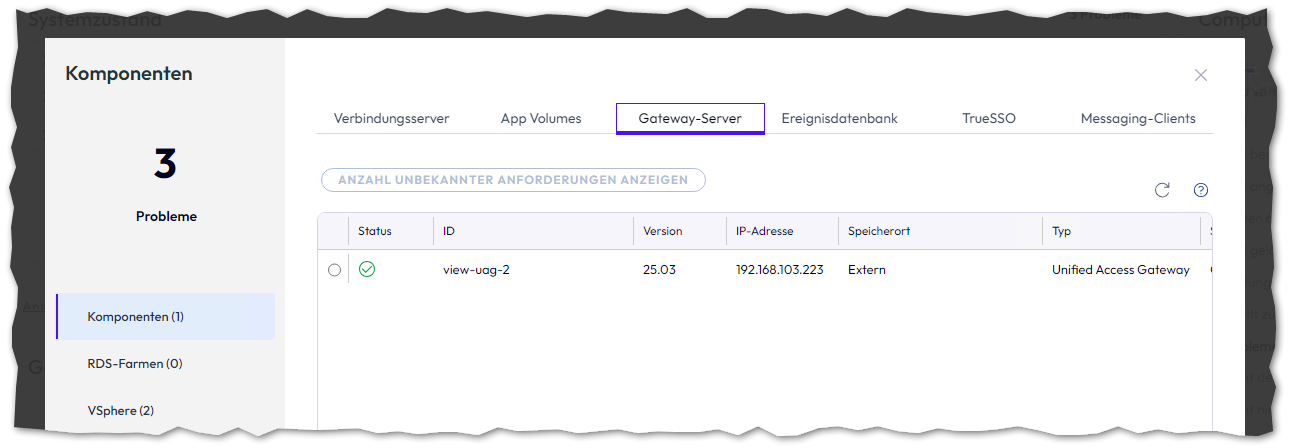Sort by the IP-Adresse column header
The height and width of the screenshot is (448, 1289).
click(764, 231)
